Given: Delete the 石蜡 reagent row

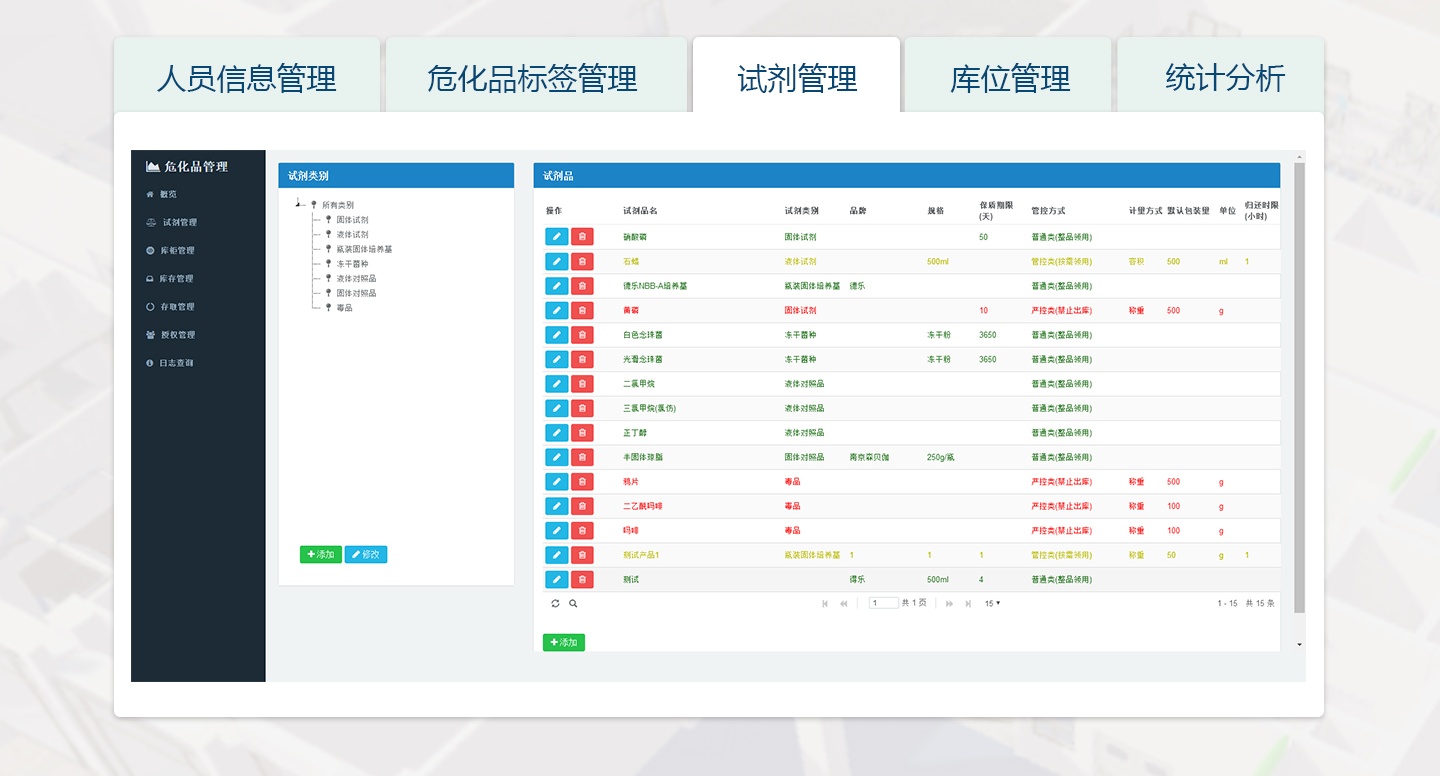Looking at the screenshot, I should [582, 262].
